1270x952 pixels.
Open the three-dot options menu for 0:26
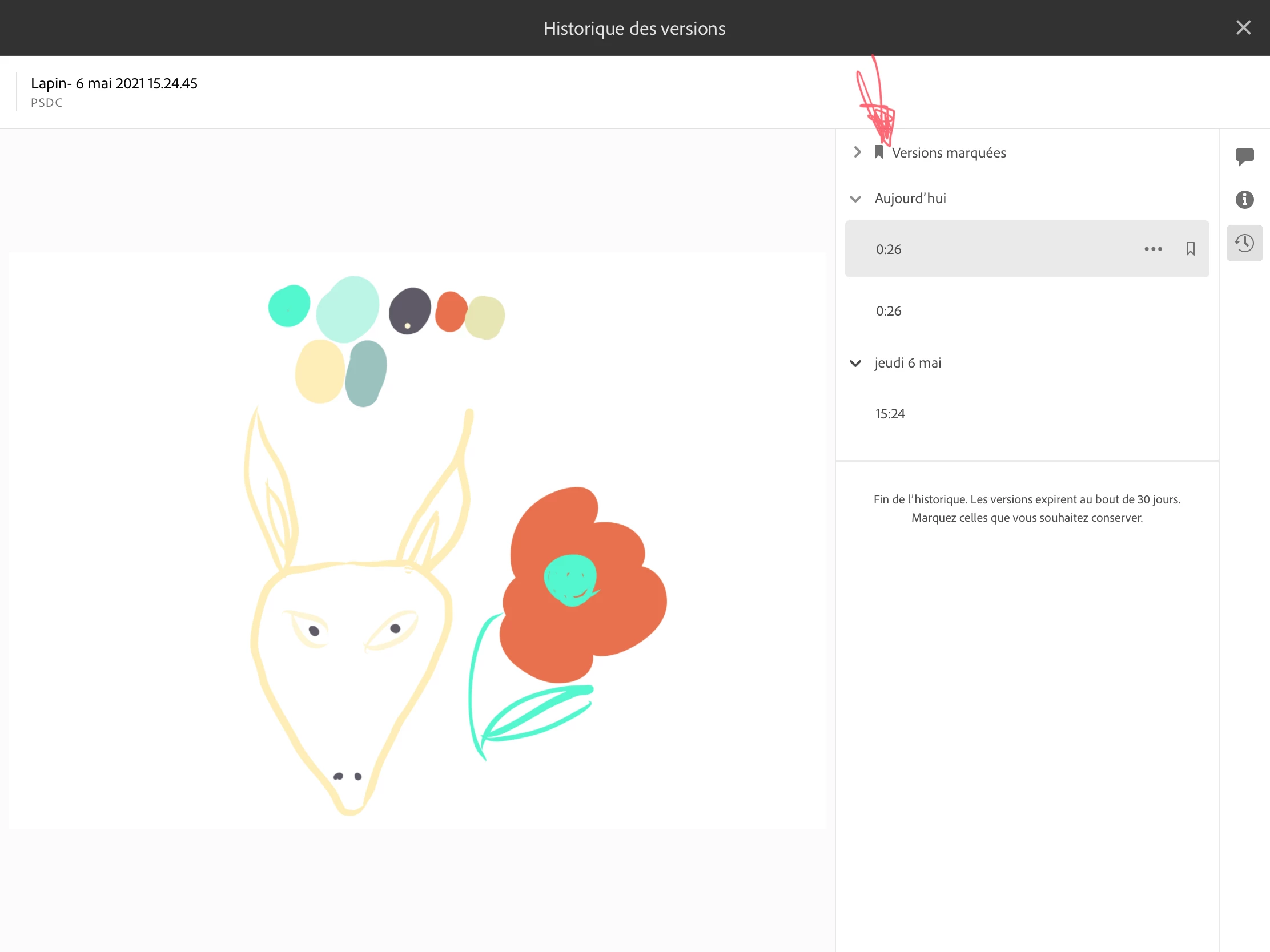point(1153,249)
